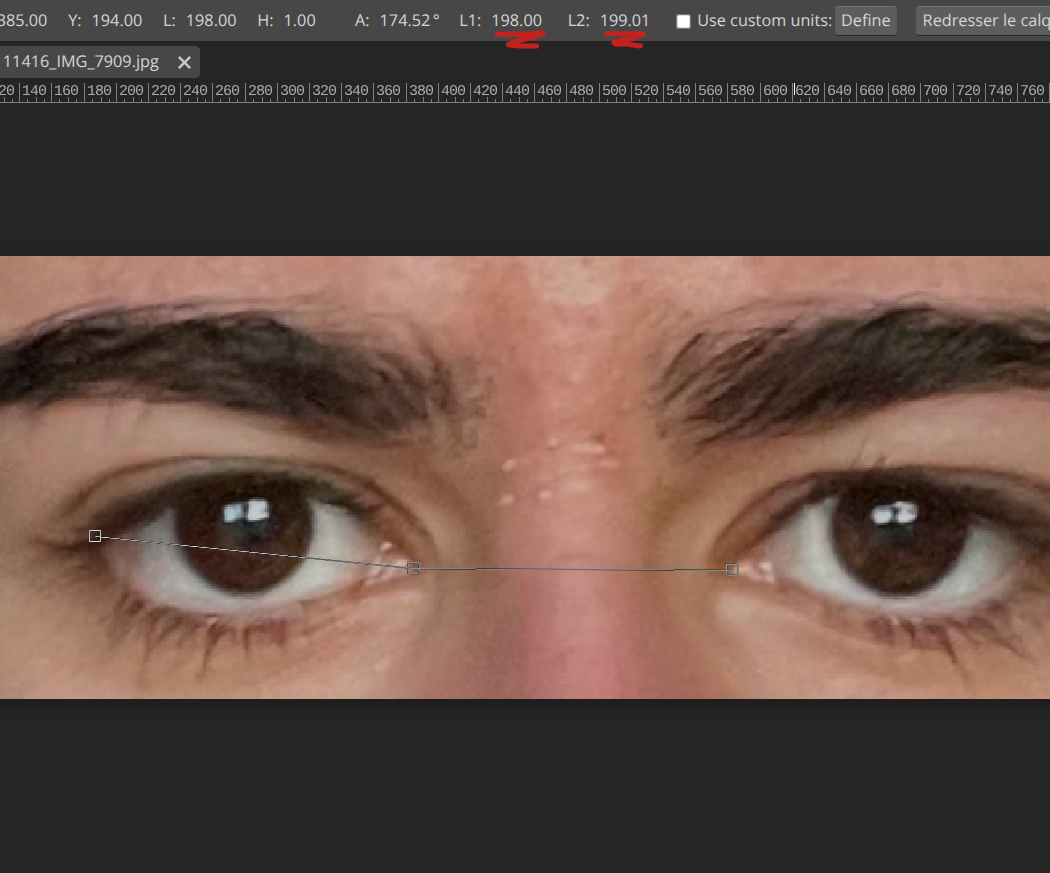Click the X coordinate readout showing 385.00
Image resolution: width=1050 pixels, height=873 pixels.
pyautogui.click(x=22, y=20)
